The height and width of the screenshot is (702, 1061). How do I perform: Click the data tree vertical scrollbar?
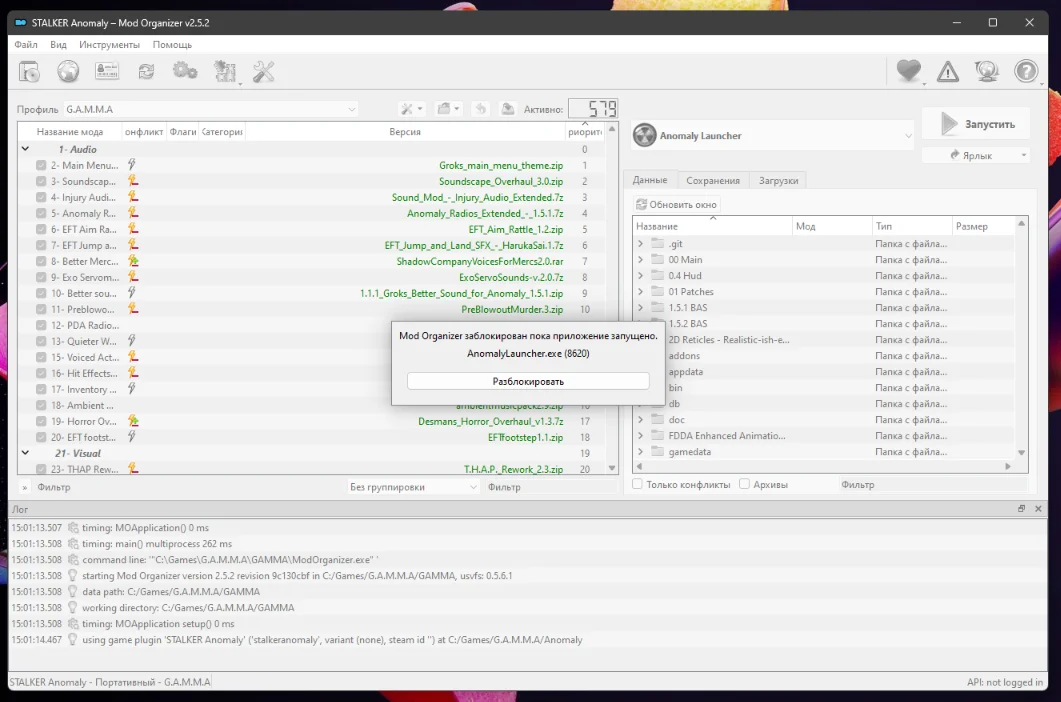point(1021,338)
